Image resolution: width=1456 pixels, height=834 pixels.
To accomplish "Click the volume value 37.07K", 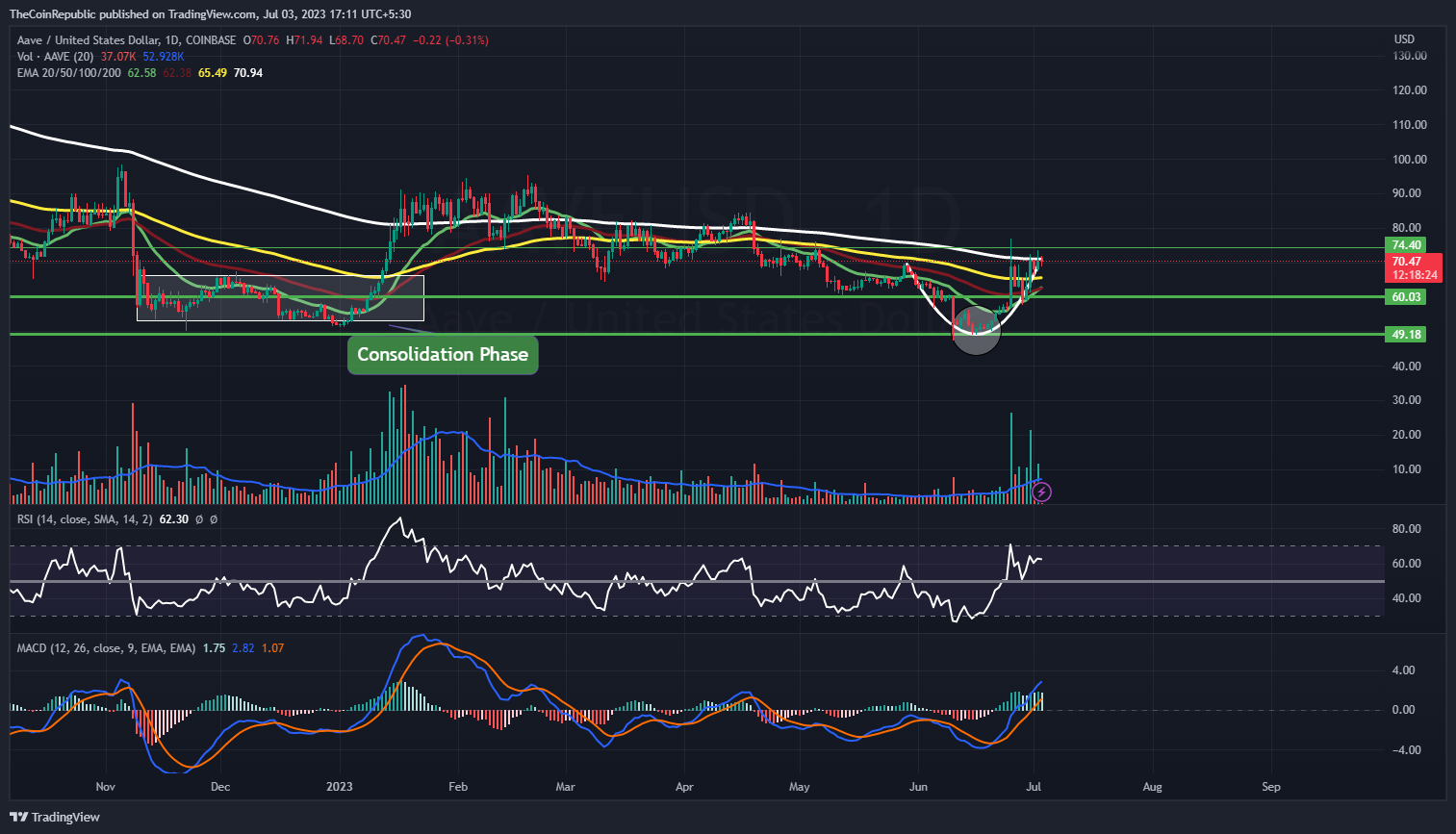I will tap(118, 57).
